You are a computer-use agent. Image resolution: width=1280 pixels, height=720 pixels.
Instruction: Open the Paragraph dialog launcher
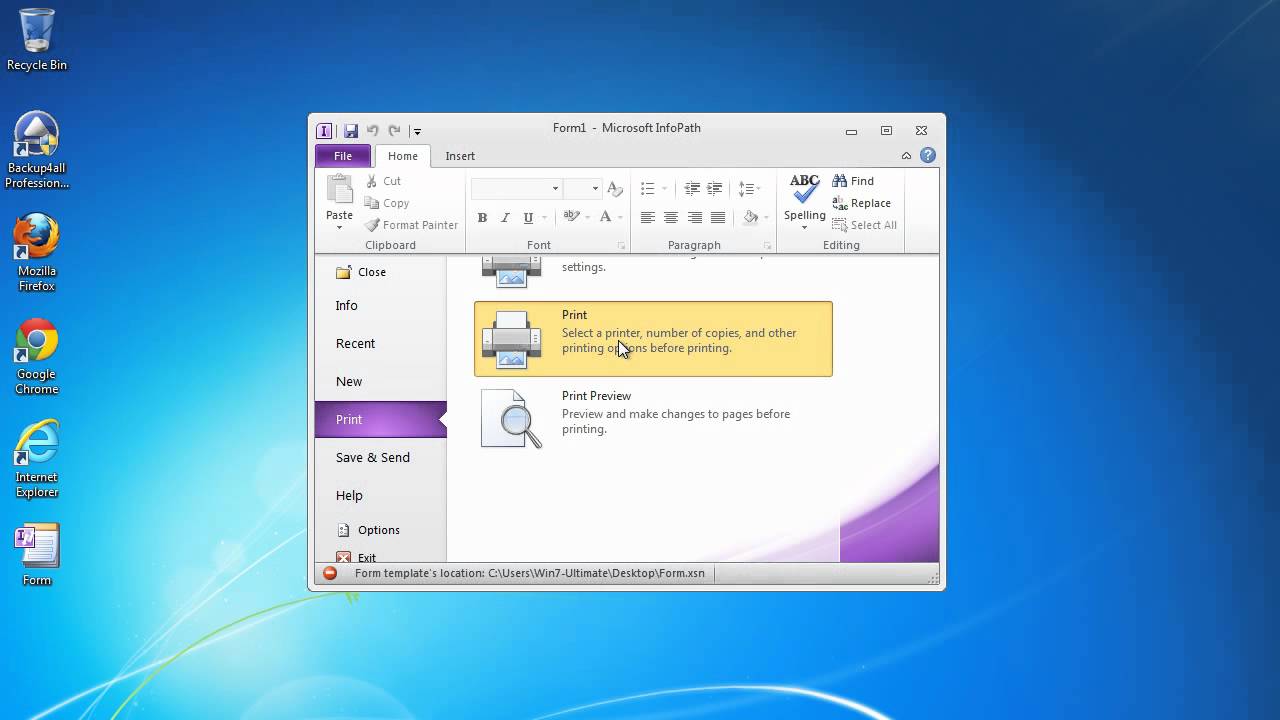point(767,245)
